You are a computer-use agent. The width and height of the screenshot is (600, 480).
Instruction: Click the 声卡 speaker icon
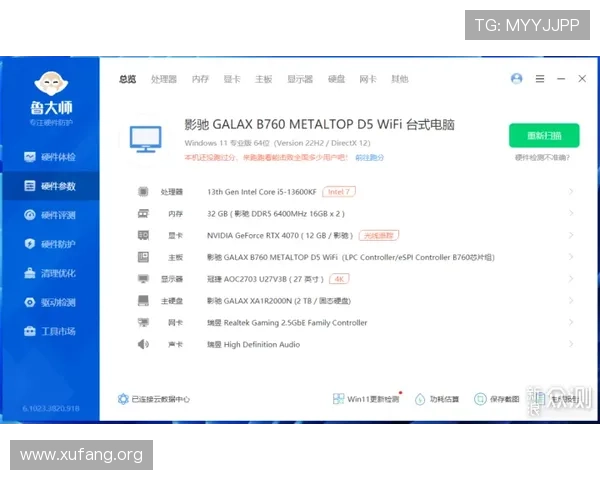(x=143, y=344)
